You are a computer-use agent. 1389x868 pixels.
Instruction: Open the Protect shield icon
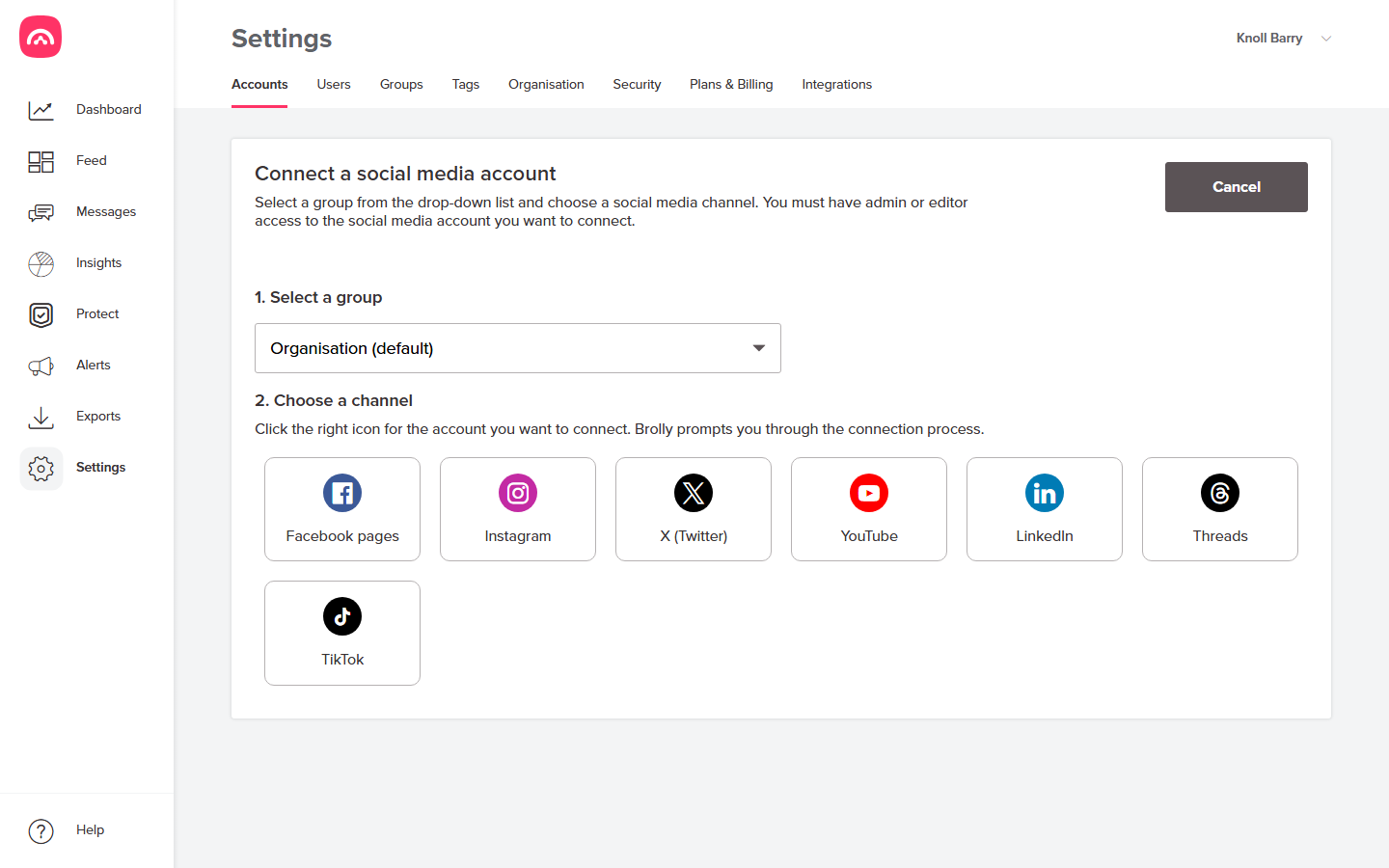click(41, 314)
